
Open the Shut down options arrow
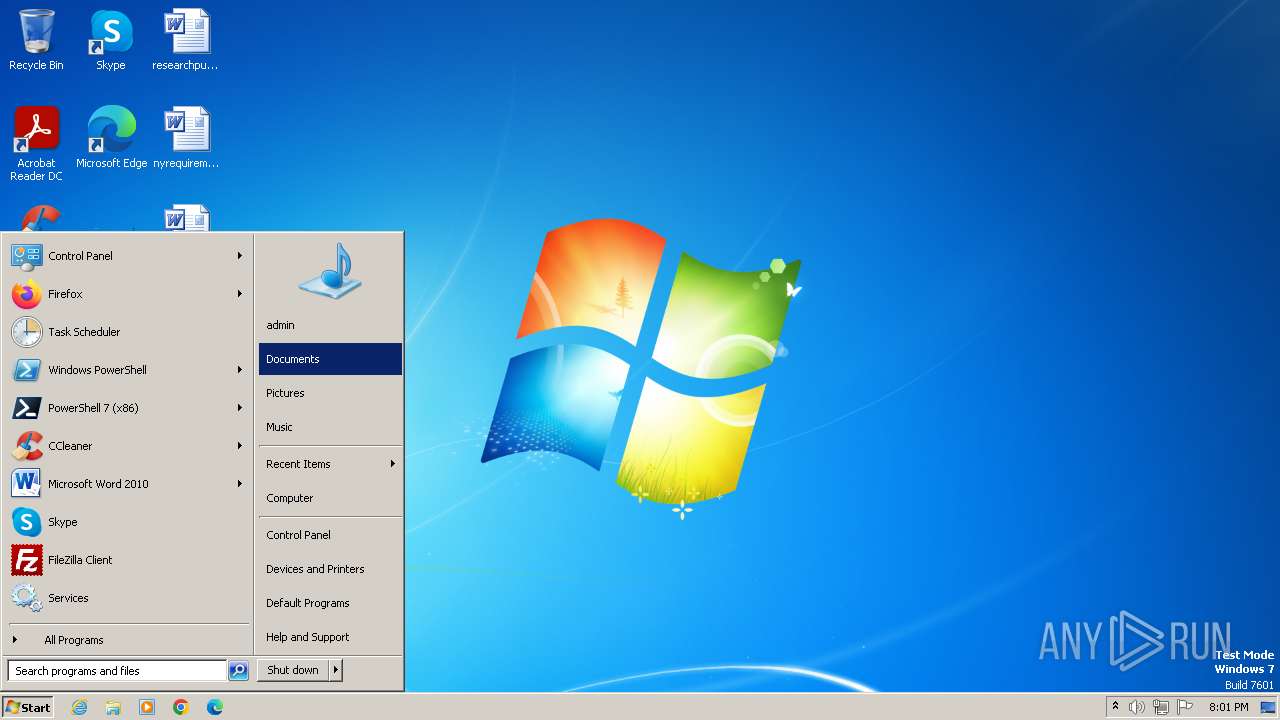[336, 670]
